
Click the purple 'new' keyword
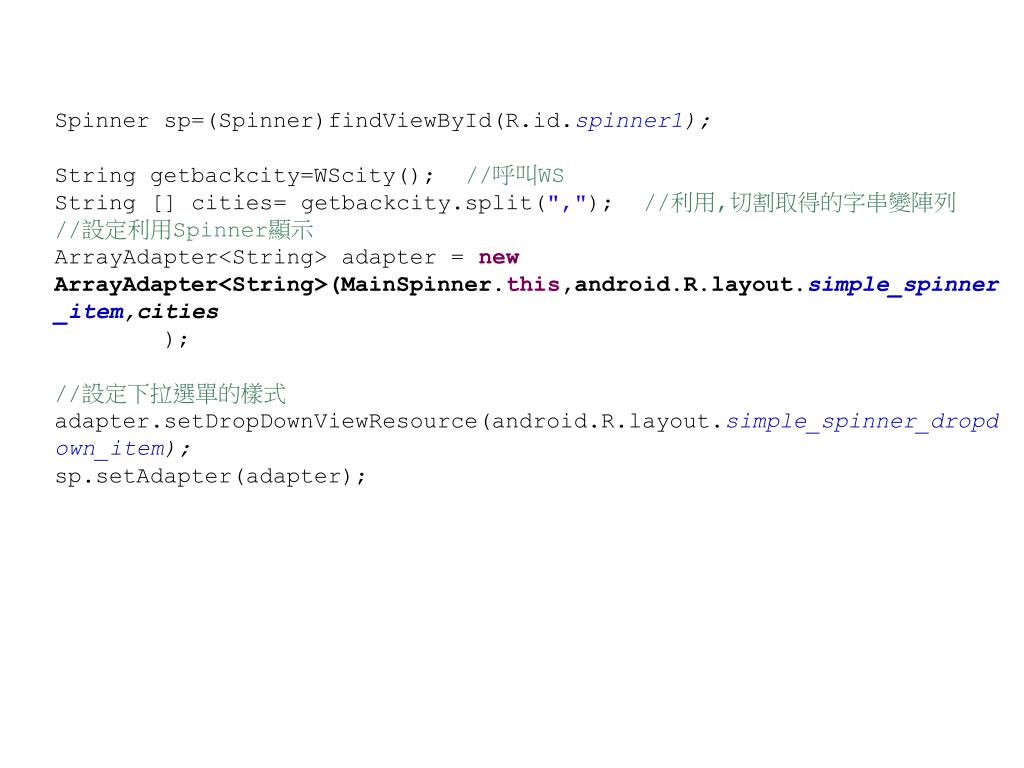coord(499,257)
